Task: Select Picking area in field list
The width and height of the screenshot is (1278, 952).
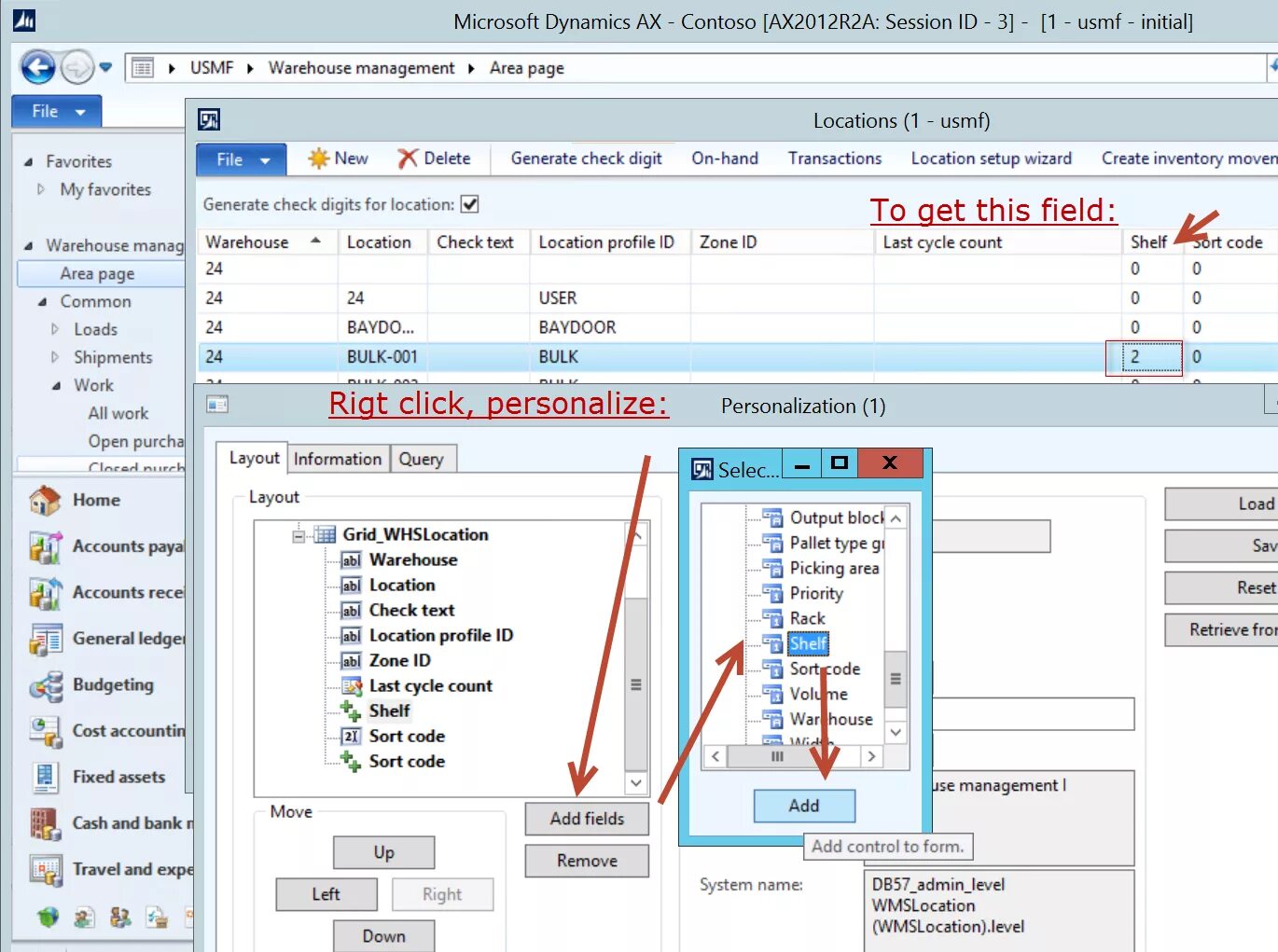Action: point(834,568)
